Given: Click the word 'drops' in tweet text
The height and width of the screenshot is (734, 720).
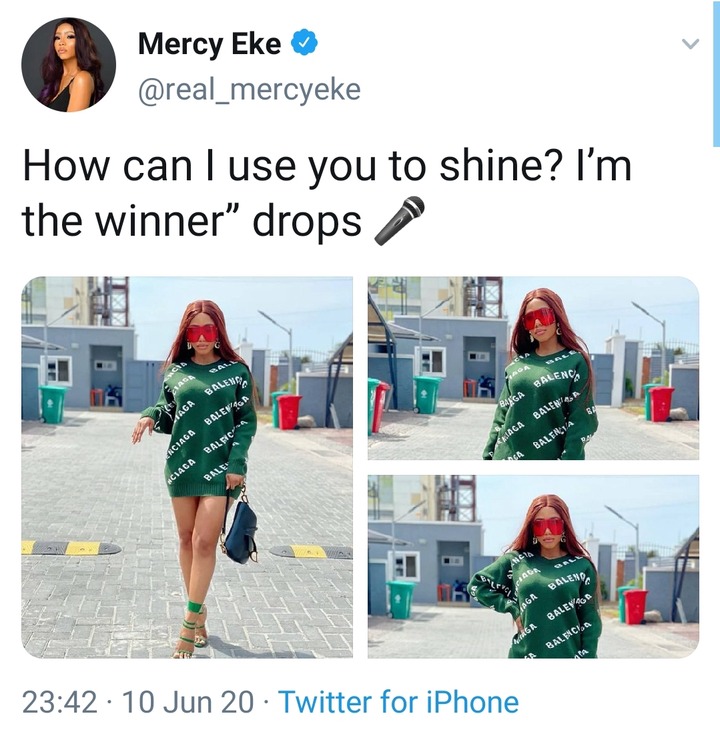Looking at the screenshot, I should pyautogui.click(x=308, y=222).
